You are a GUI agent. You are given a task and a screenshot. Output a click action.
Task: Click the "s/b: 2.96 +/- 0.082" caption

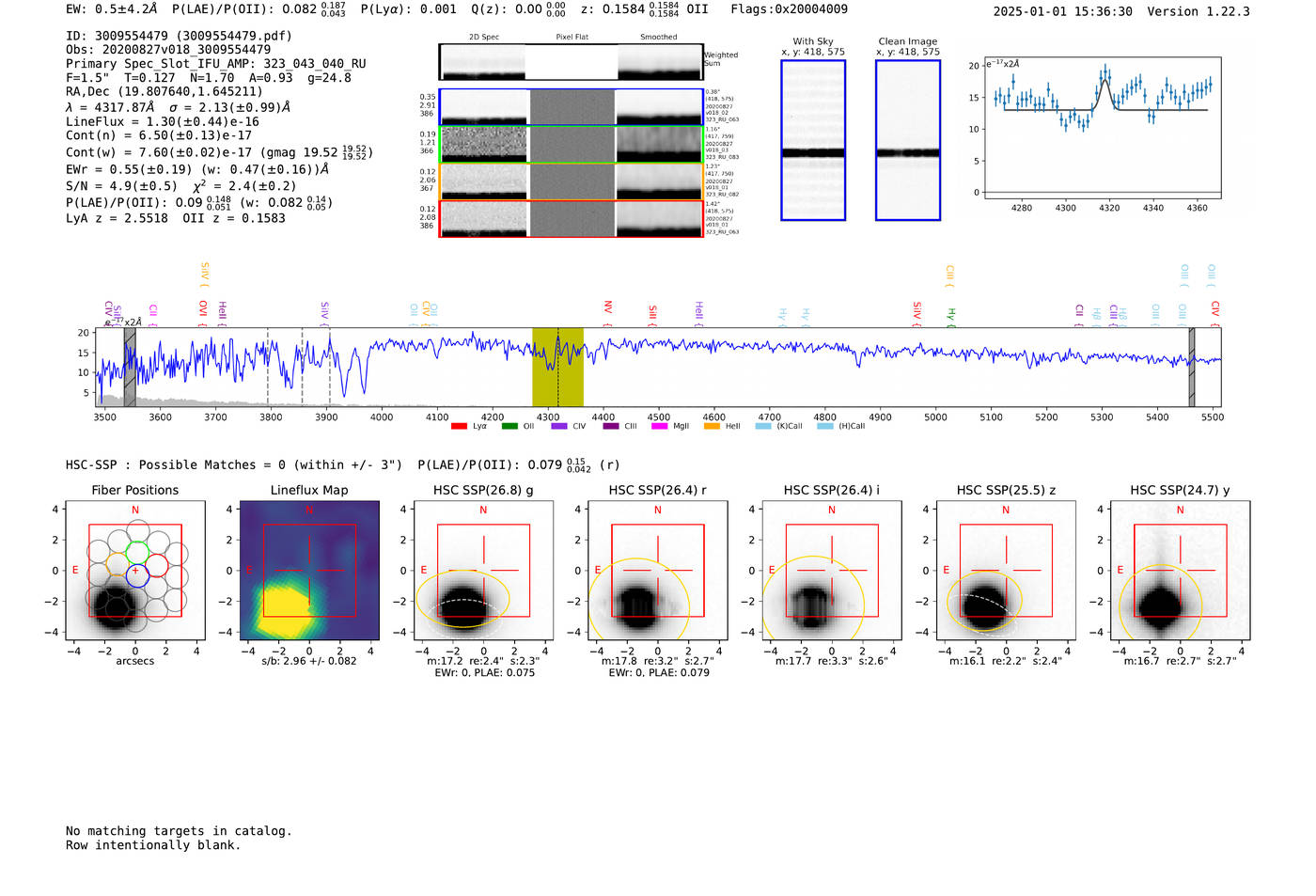[x=309, y=661]
